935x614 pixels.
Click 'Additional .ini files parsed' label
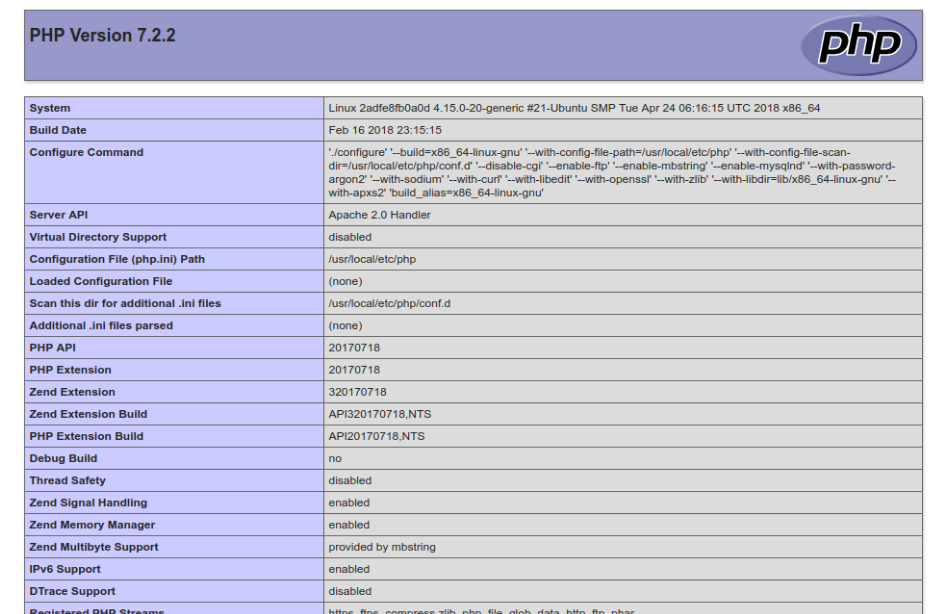pos(101,325)
